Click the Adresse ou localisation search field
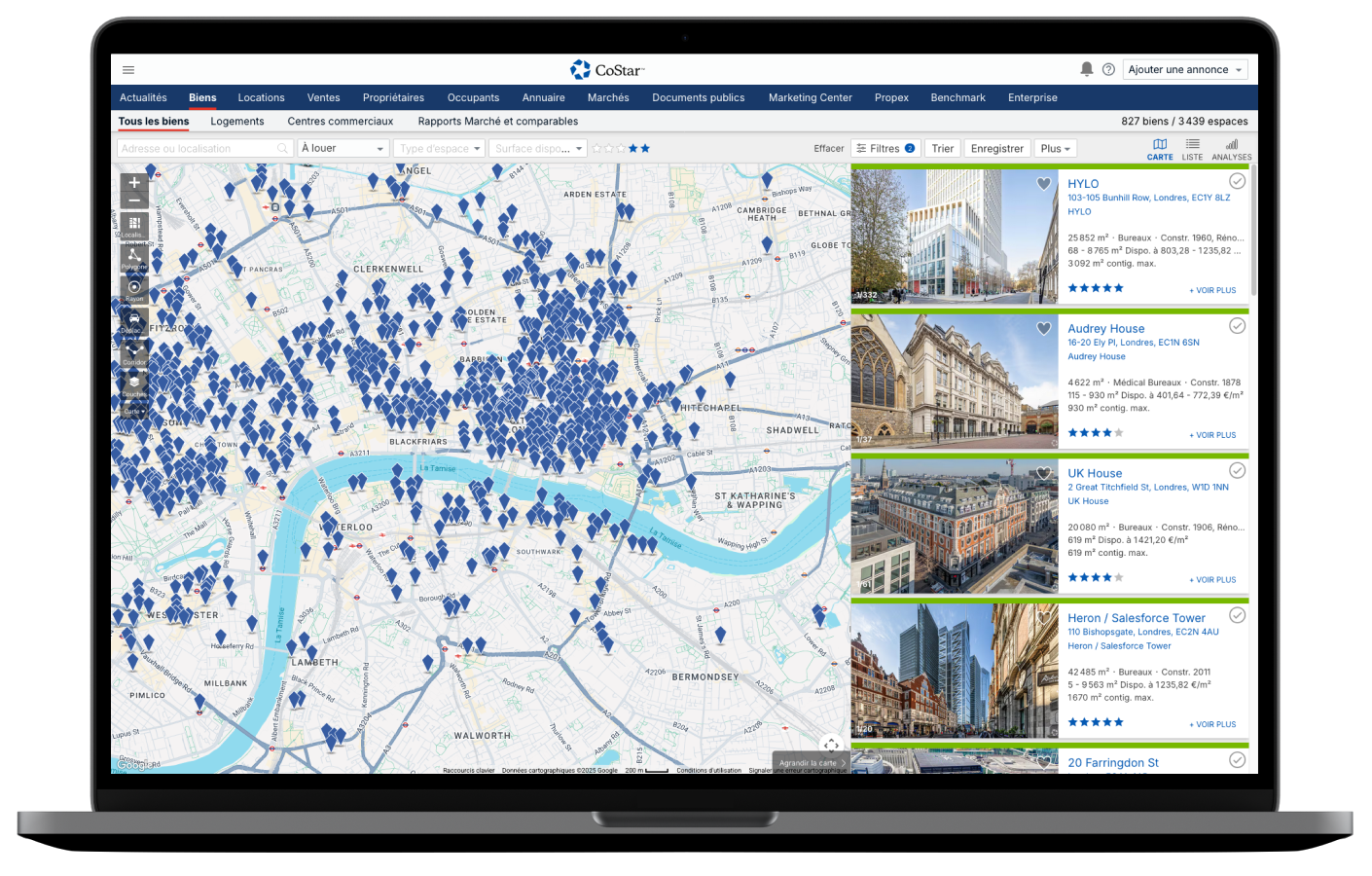Image resolution: width=1372 pixels, height=876 pixels. tap(197, 149)
